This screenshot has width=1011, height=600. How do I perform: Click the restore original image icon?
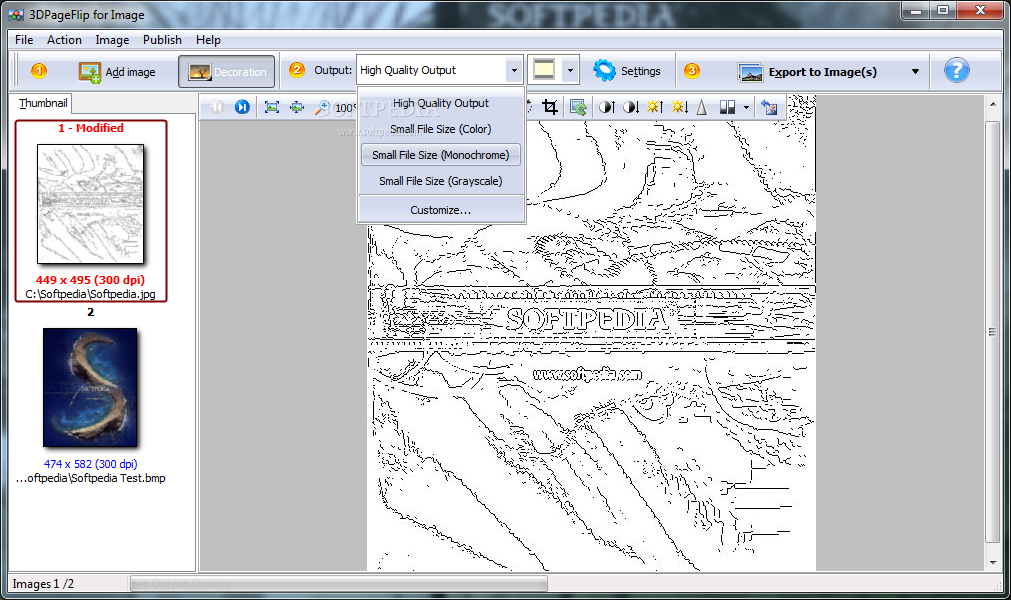click(x=769, y=107)
